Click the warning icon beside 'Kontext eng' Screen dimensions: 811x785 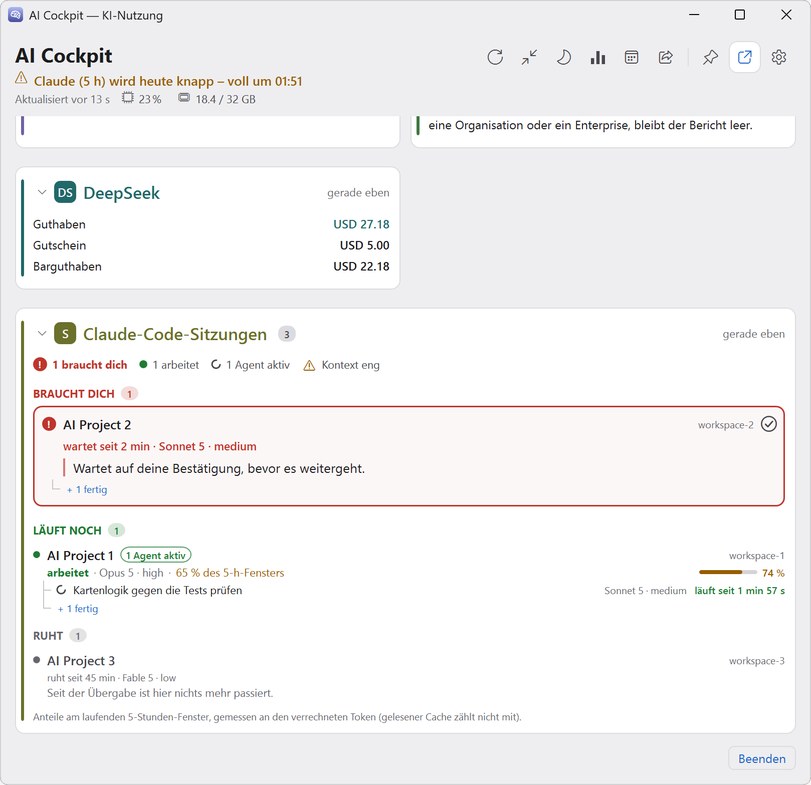click(309, 366)
